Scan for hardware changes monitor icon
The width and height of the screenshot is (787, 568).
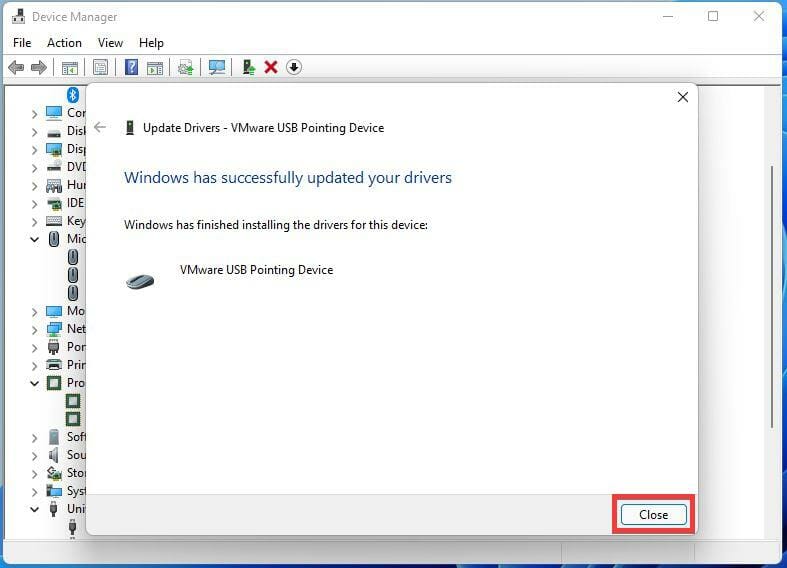tap(217, 67)
